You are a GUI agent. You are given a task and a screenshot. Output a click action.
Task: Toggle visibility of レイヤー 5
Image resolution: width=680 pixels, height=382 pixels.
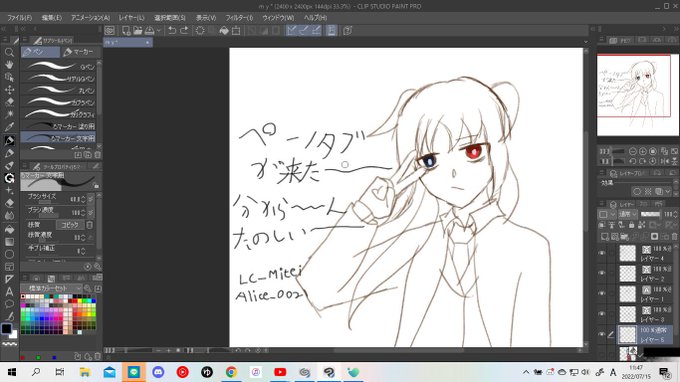(602, 334)
